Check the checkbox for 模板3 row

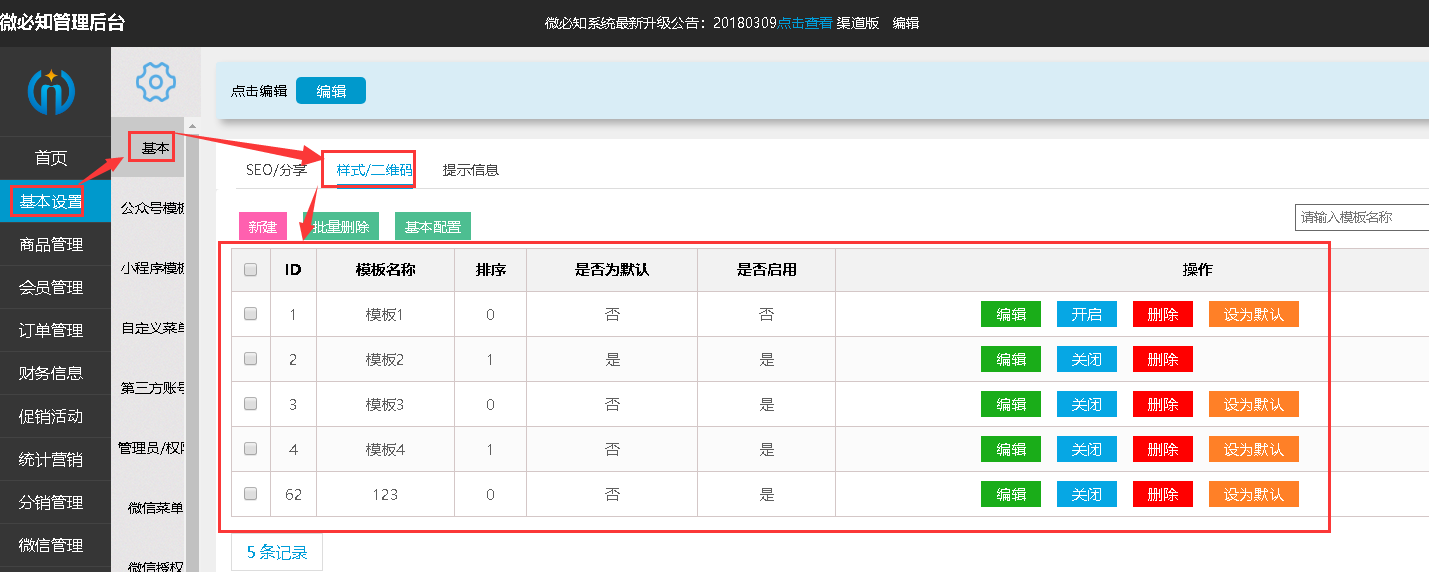pos(251,404)
